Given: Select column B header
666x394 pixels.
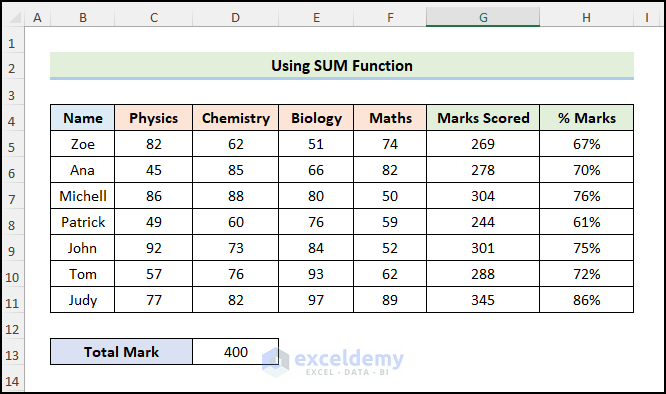Looking at the screenshot, I should 82,17.
